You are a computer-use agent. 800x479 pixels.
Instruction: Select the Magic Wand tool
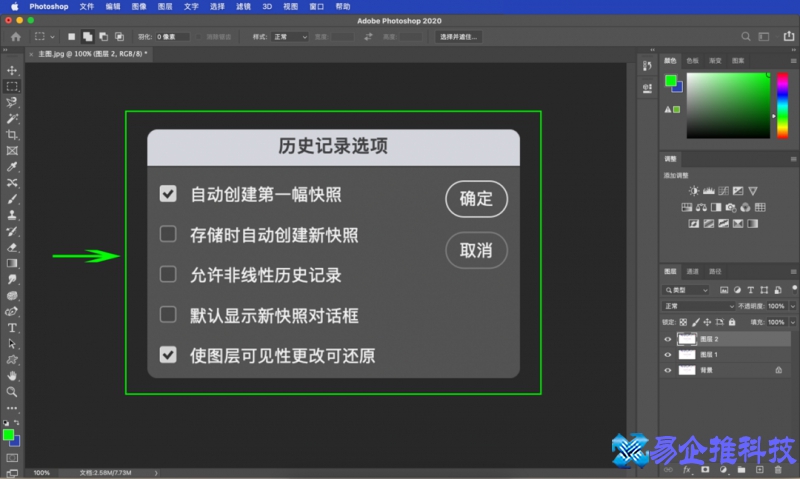(12, 119)
